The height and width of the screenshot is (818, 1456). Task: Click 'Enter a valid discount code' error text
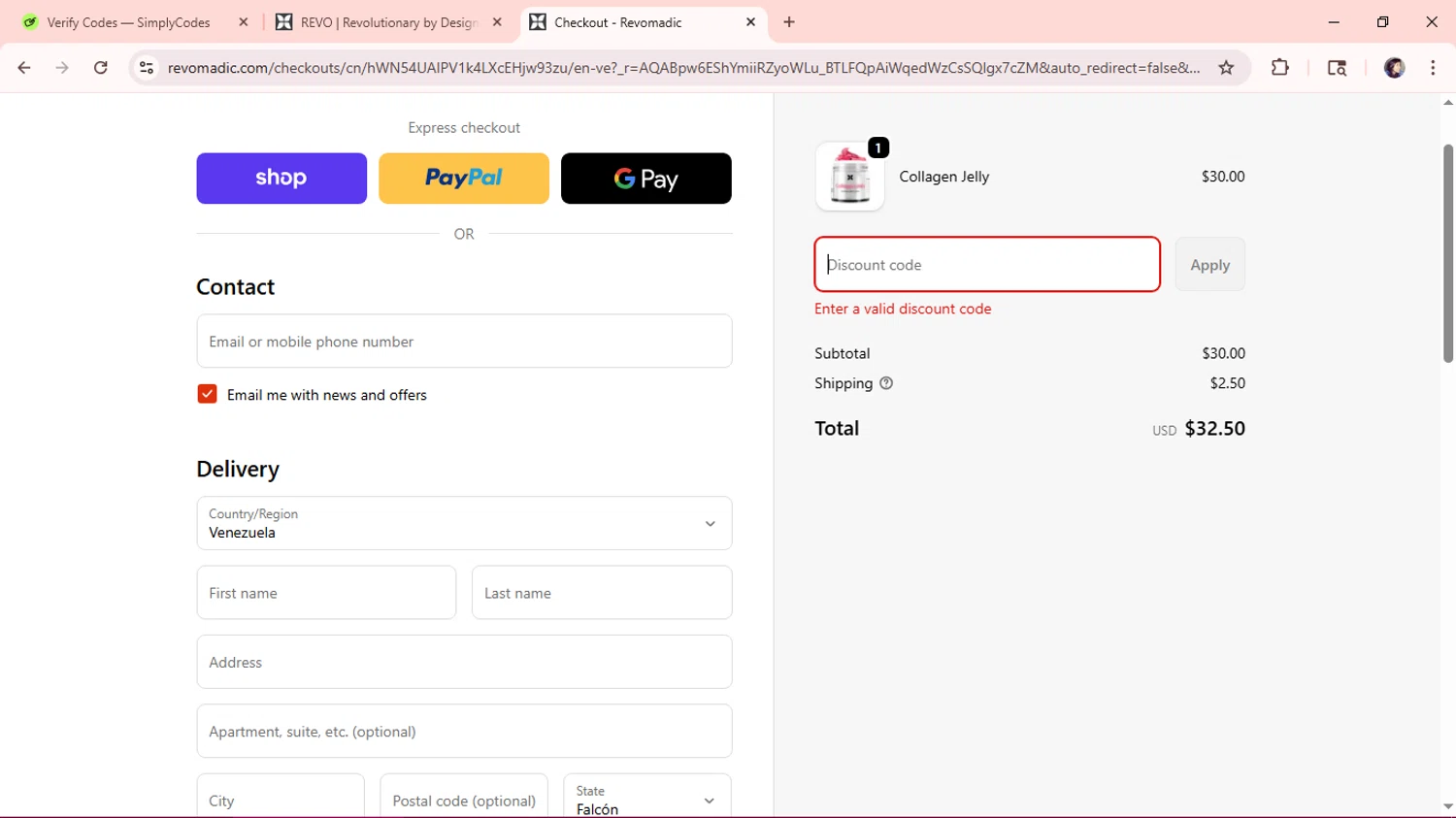(x=903, y=309)
